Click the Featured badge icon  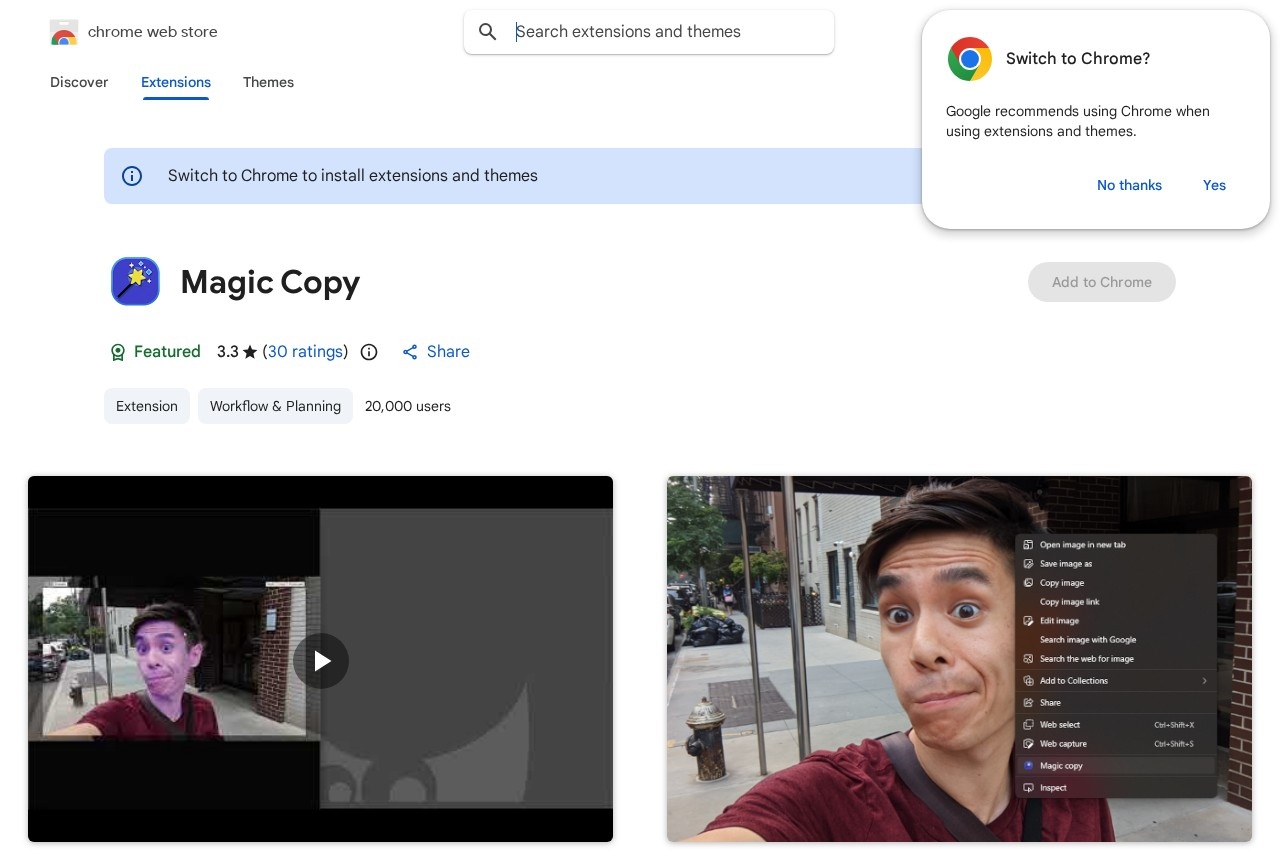[x=118, y=352]
